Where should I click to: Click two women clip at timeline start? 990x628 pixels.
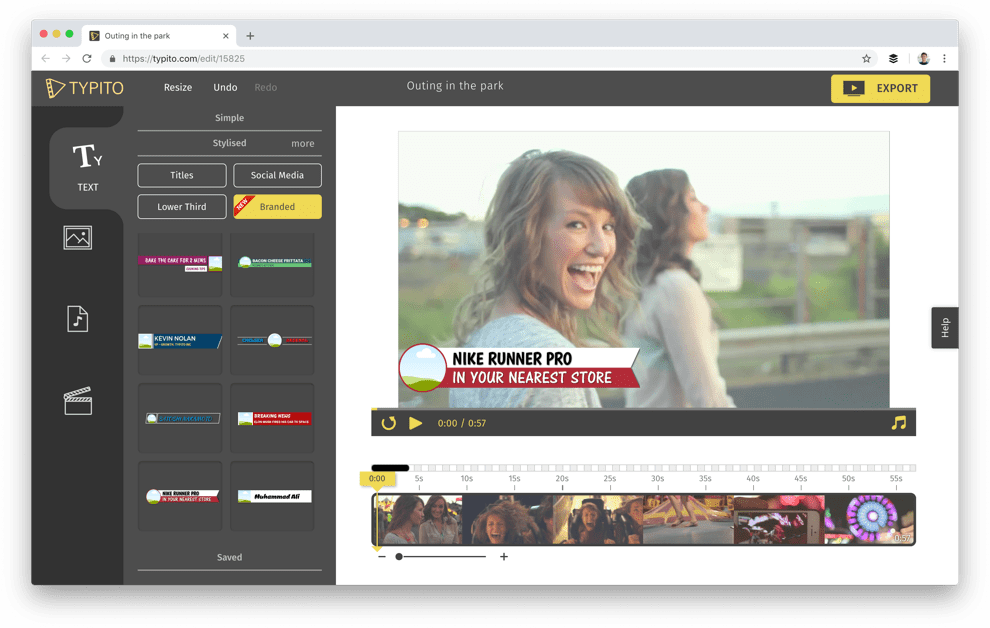pos(418,519)
